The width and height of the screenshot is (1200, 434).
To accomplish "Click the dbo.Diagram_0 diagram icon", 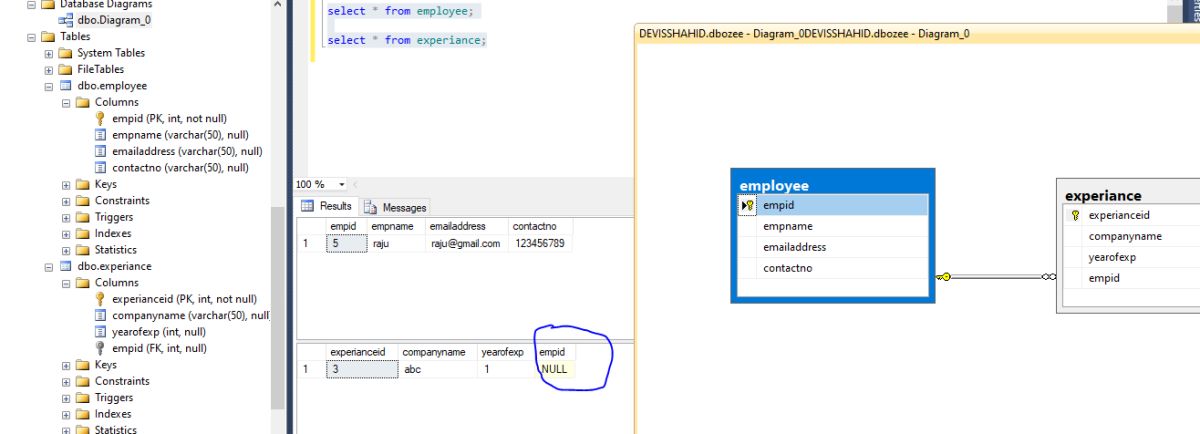I will coord(66,20).
